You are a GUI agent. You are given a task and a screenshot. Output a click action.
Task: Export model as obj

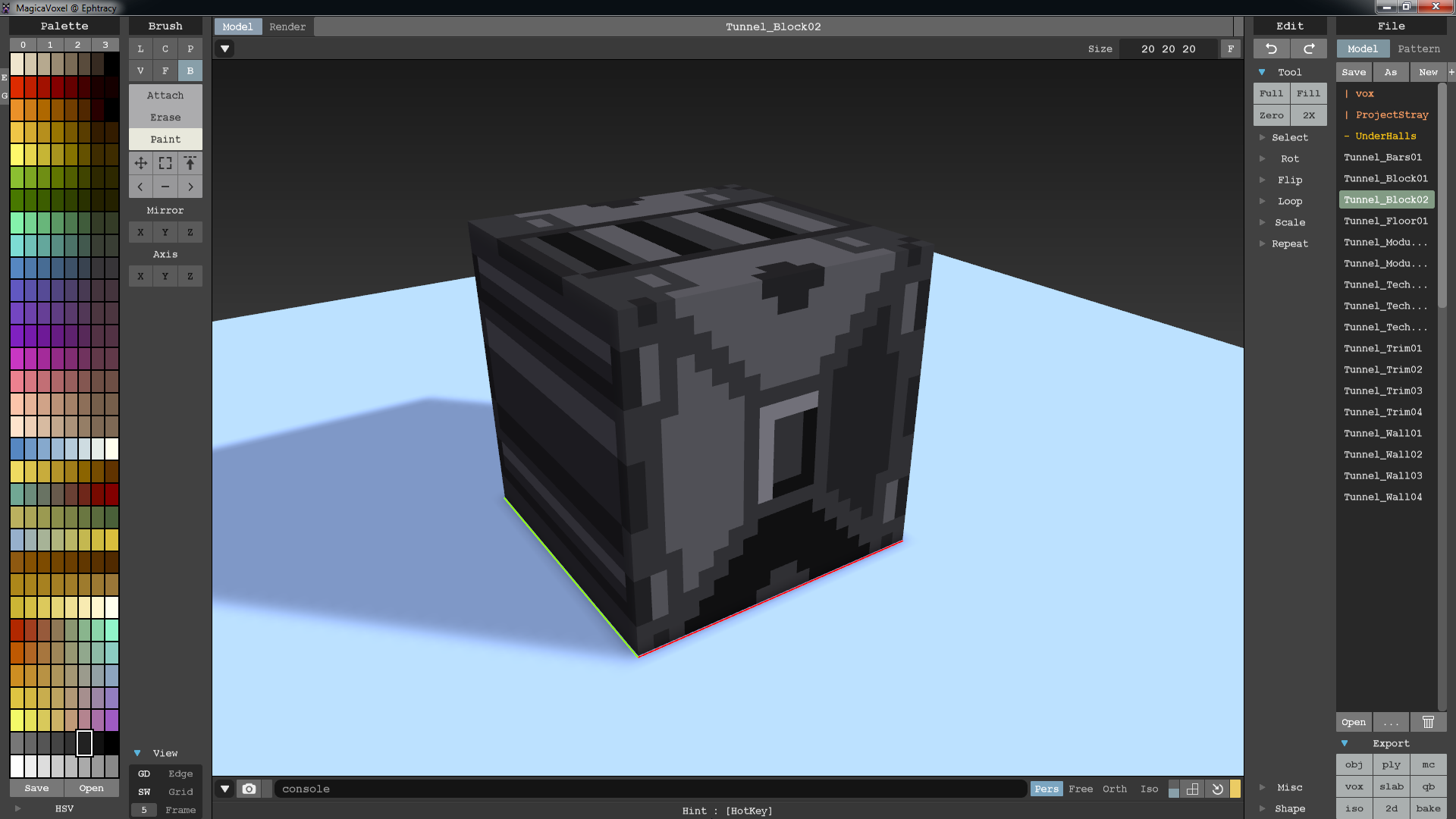(x=1354, y=765)
